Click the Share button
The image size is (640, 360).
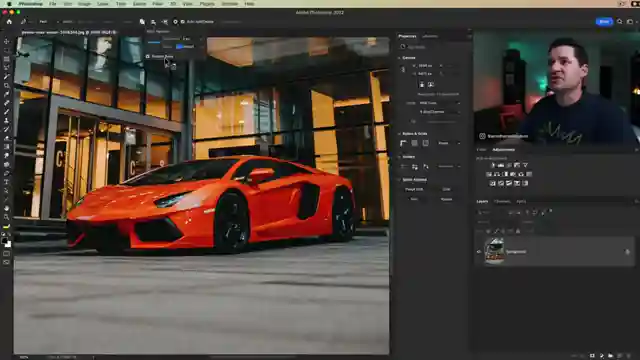[x=604, y=22]
